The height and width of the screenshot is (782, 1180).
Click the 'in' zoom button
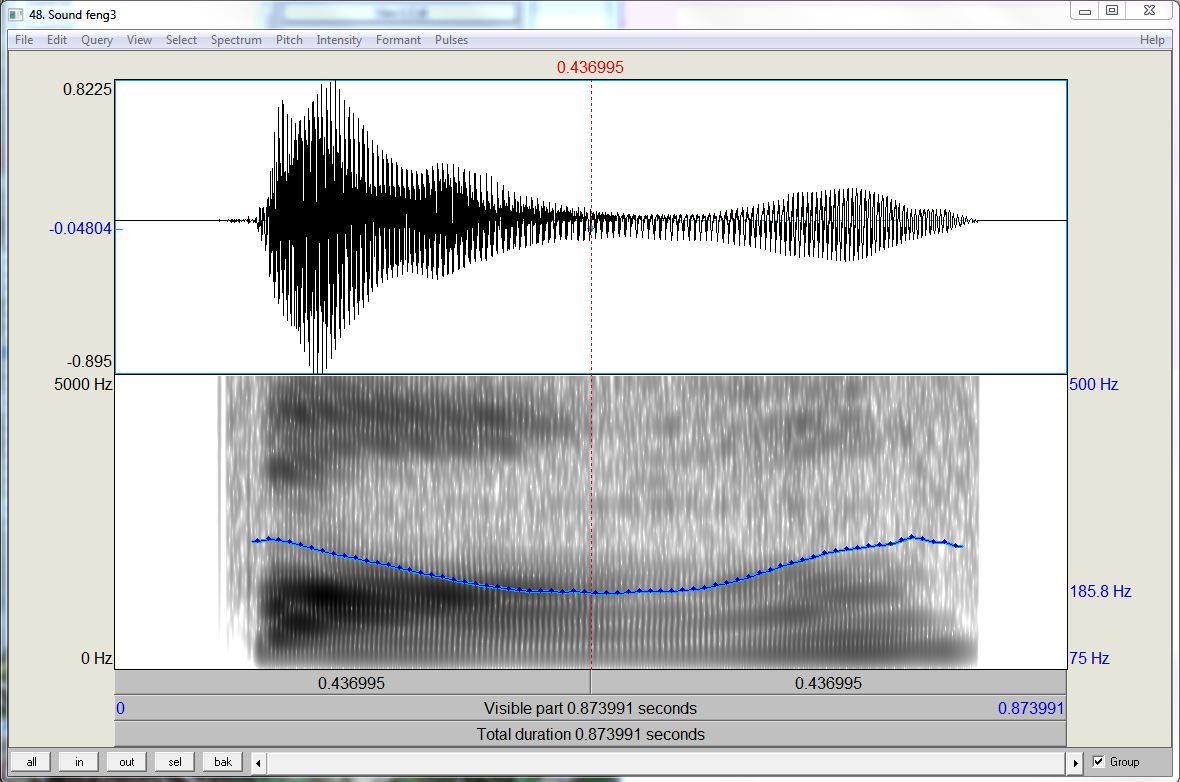(79, 762)
